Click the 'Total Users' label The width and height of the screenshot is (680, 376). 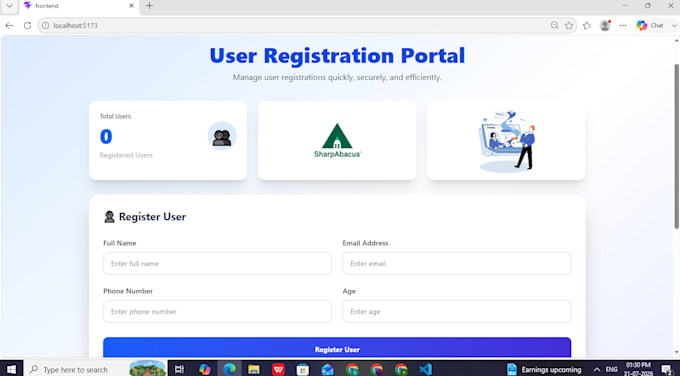tap(115, 116)
